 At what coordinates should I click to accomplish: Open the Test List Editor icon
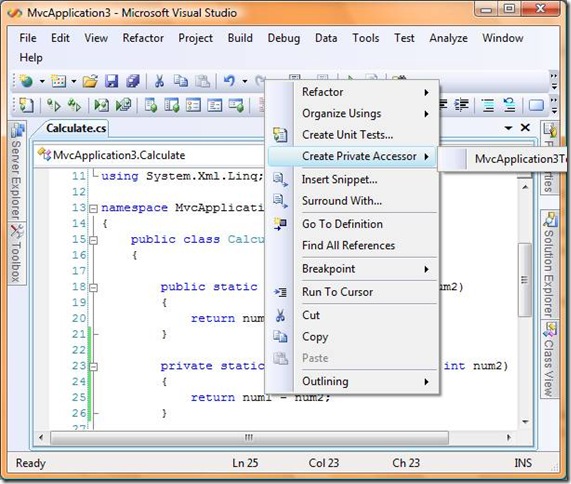[x=172, y=106]
